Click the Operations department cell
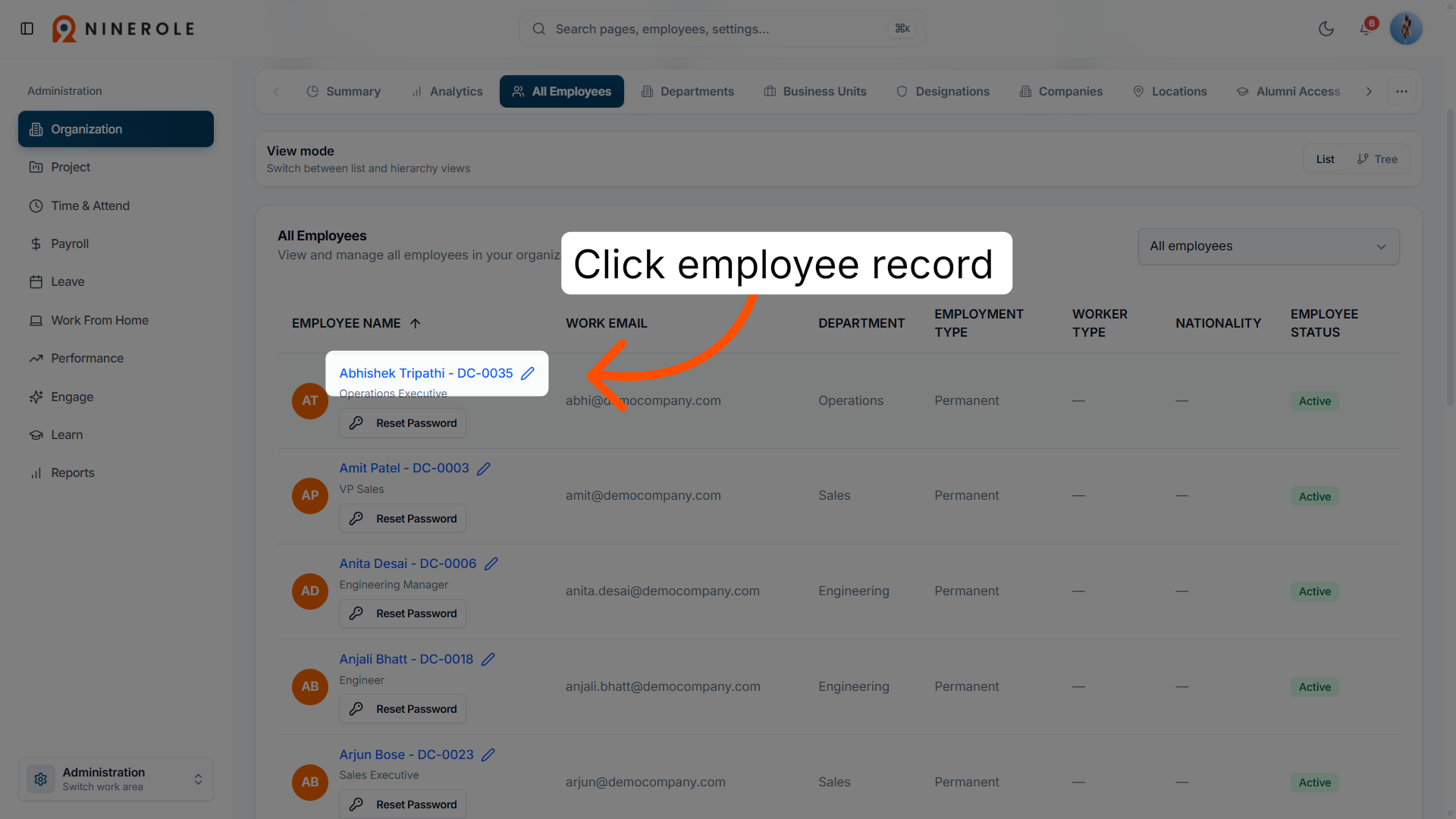1456x819 pixels. [851, 400]
